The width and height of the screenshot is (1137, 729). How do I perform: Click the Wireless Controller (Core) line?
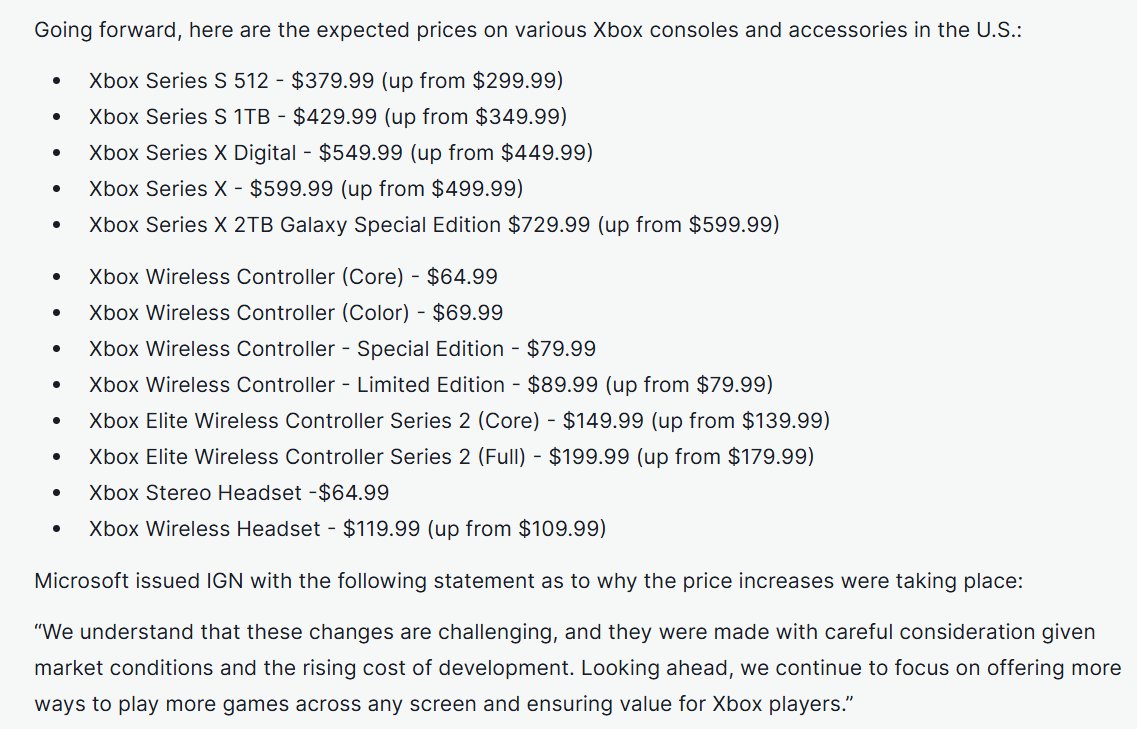(293, 277)
